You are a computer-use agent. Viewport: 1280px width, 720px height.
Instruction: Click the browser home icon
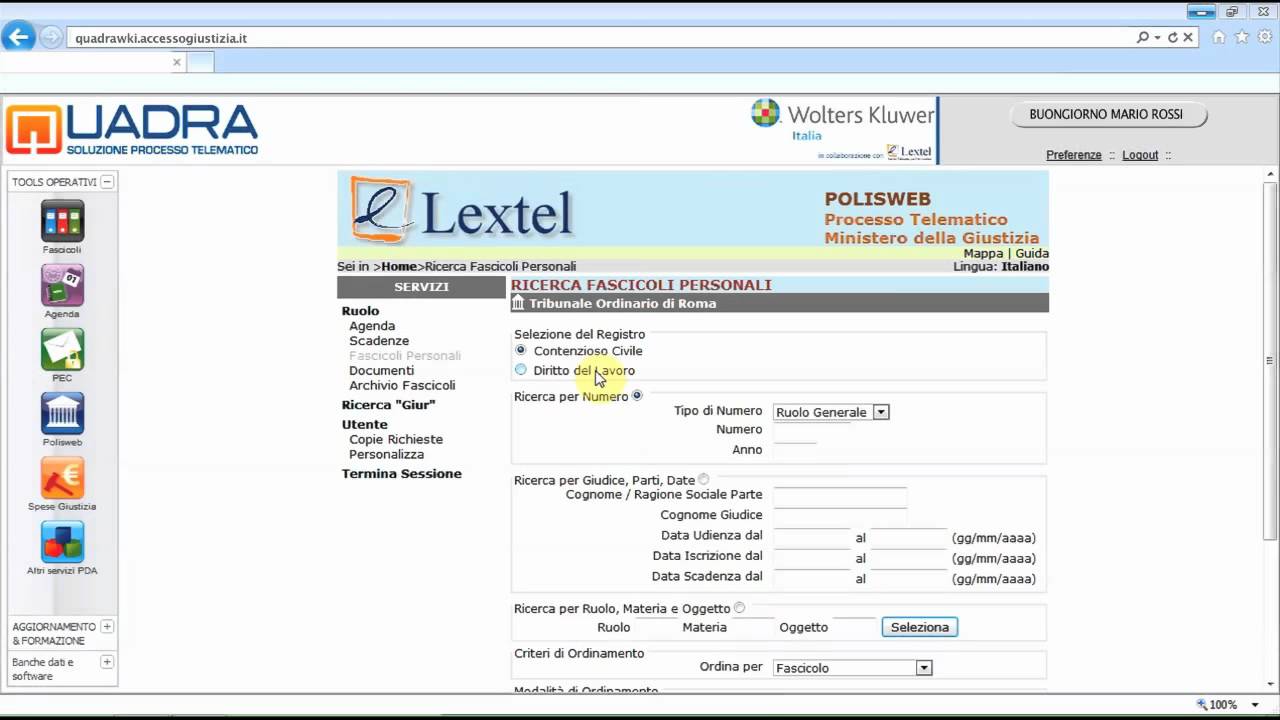[1219, 37]
